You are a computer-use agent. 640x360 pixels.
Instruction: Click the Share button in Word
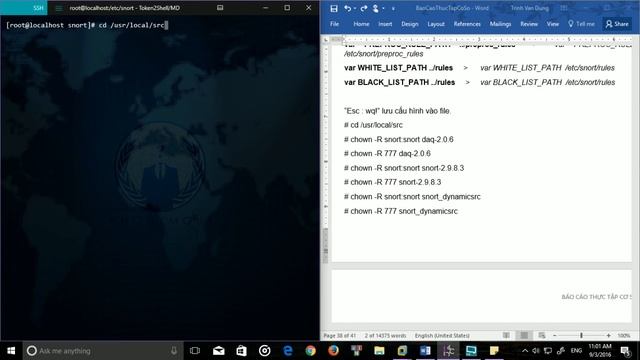[617, 24]
